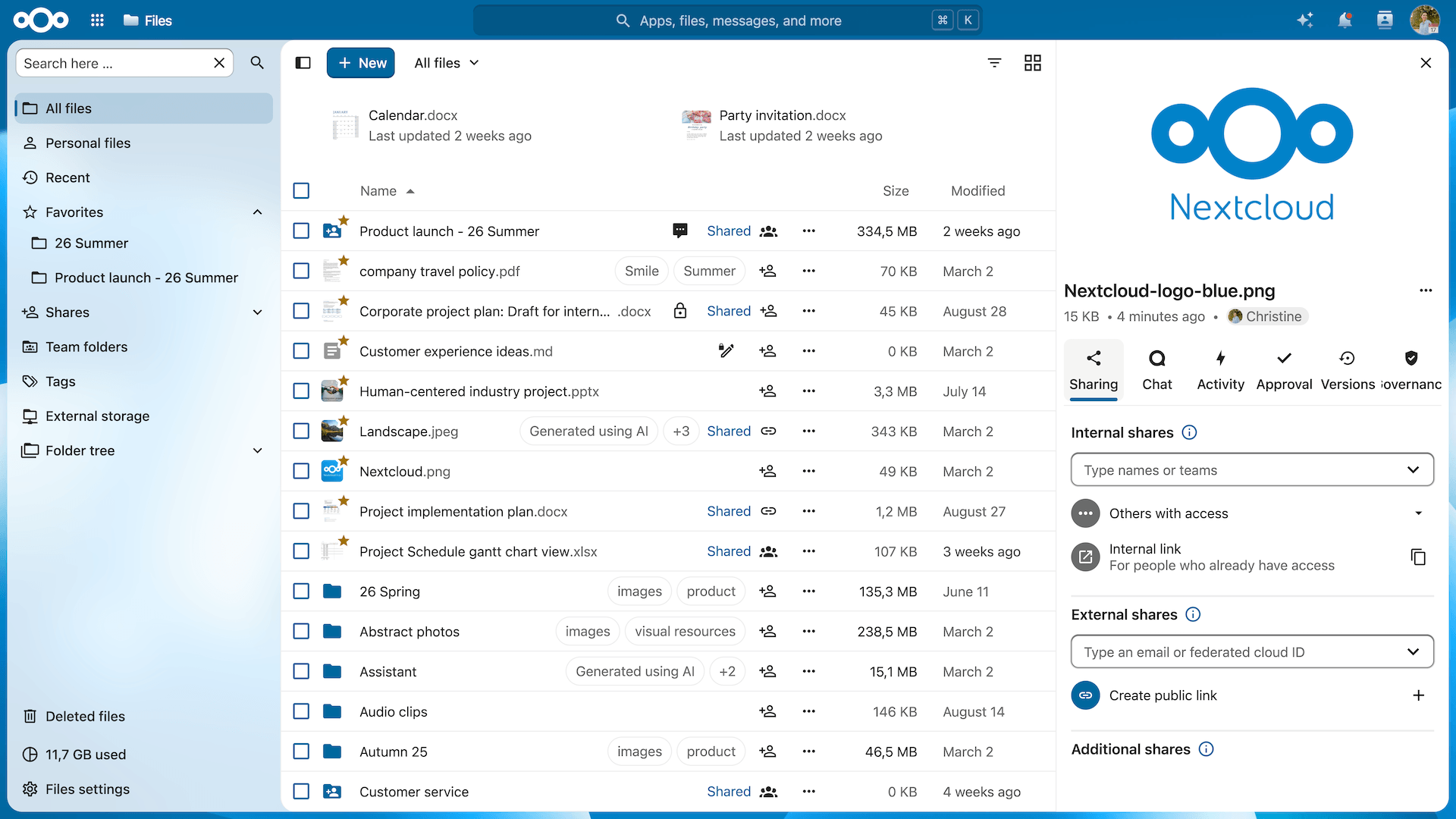1456x819 pixels.
Task: Select the Audio clips folder checkbox
Action: (301, 711)
